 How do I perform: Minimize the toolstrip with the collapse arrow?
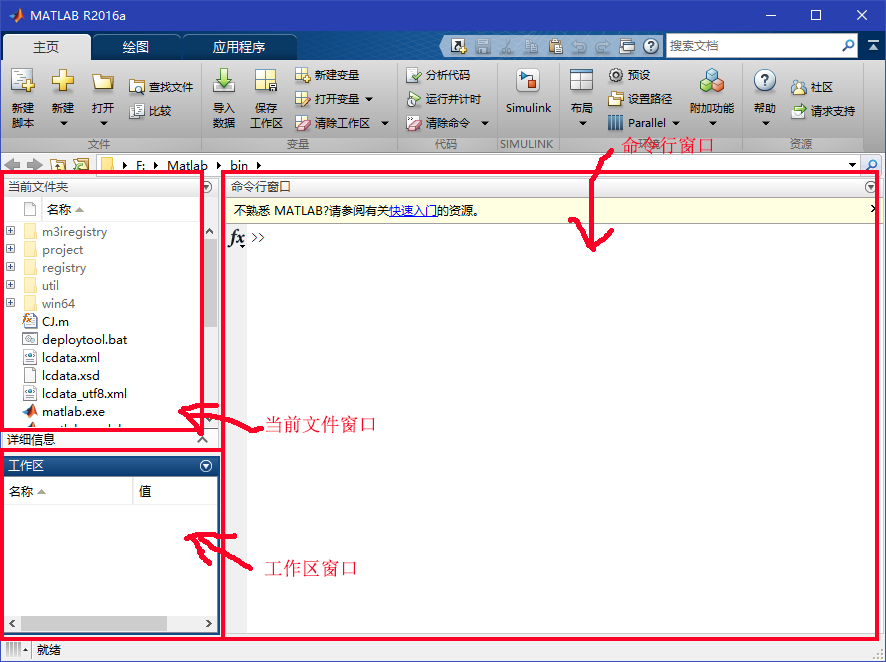click(873, 46)
